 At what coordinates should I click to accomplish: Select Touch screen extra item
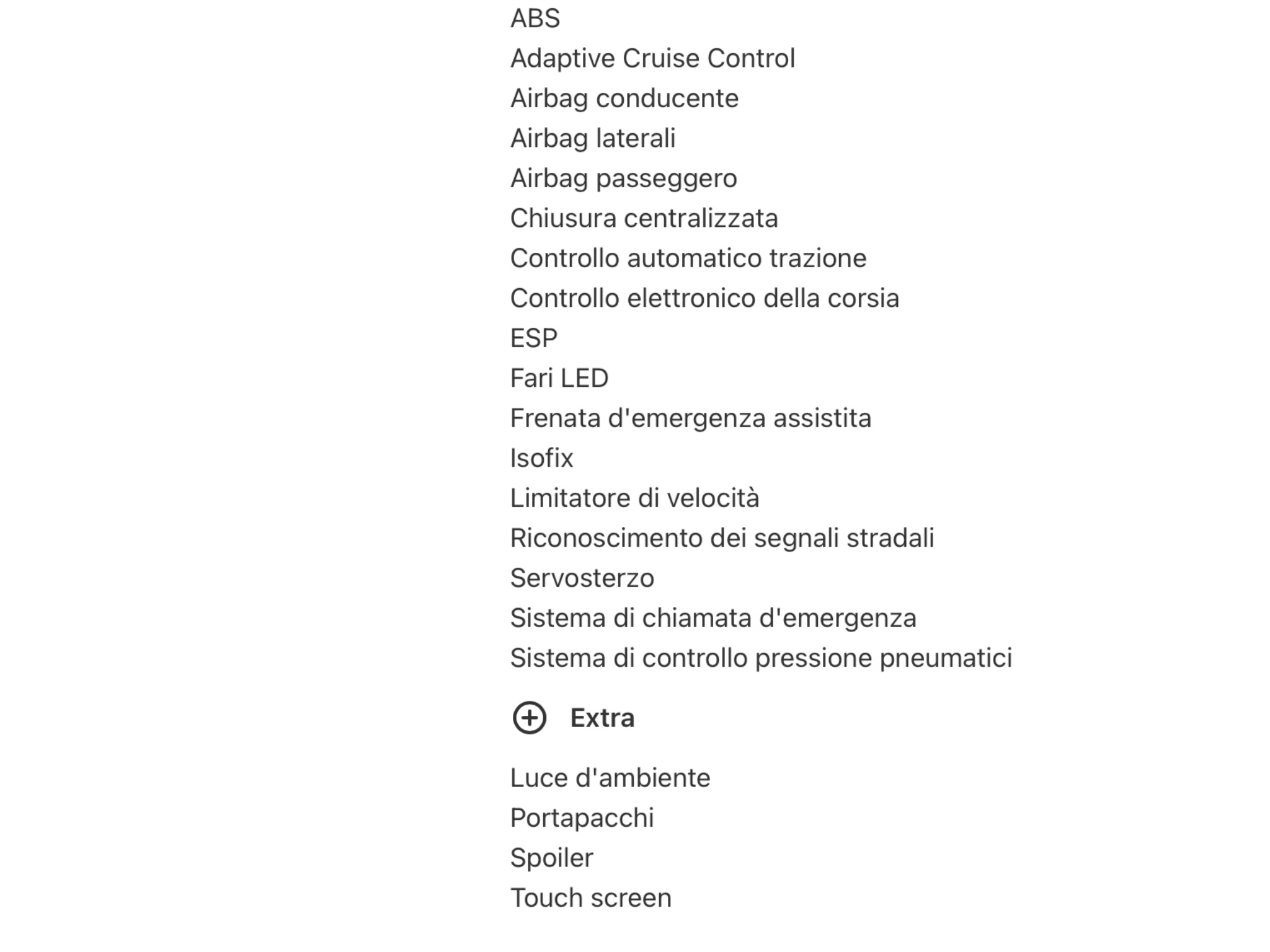coord(590,898)
